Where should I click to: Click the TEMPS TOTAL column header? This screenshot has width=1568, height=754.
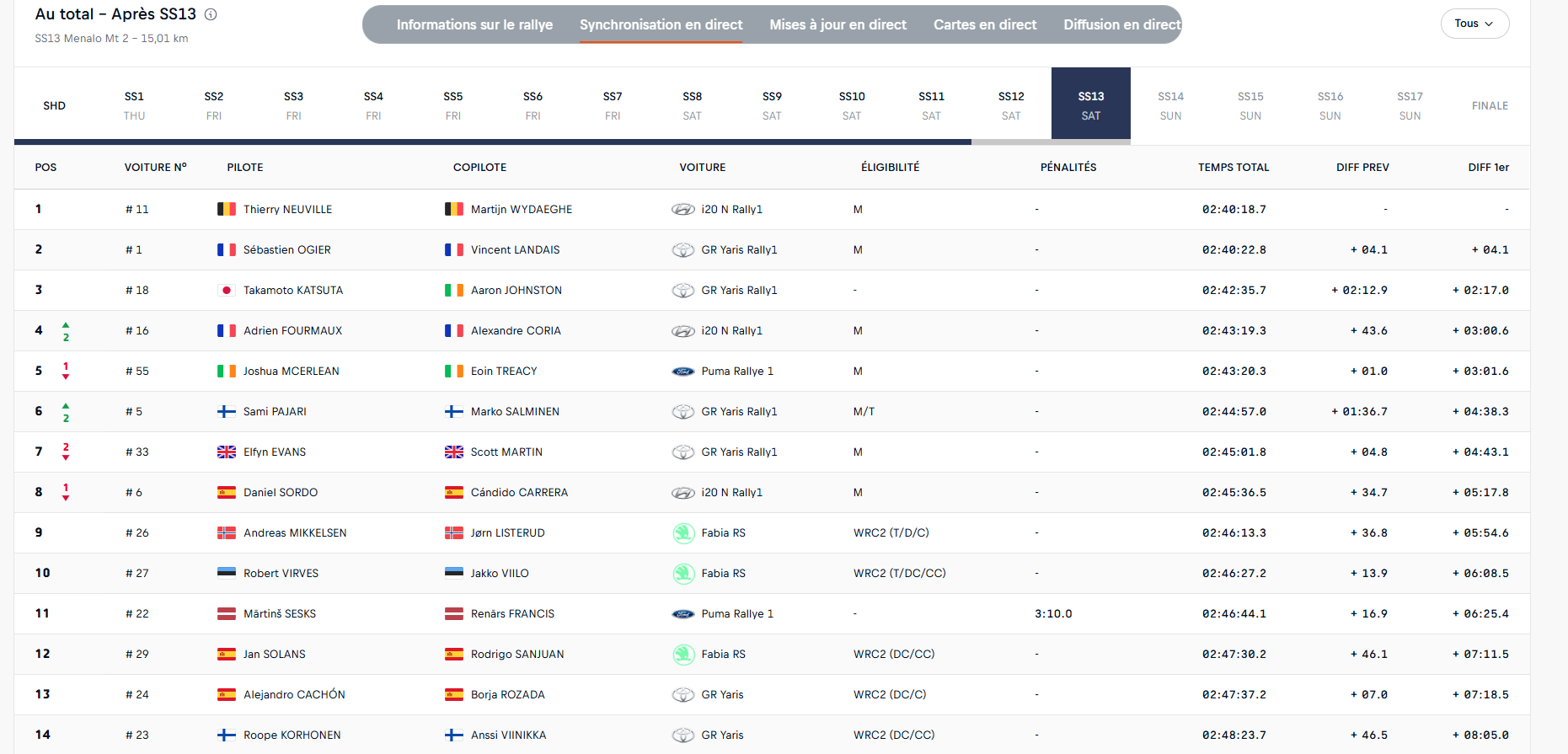click(x=1234, y=167)
